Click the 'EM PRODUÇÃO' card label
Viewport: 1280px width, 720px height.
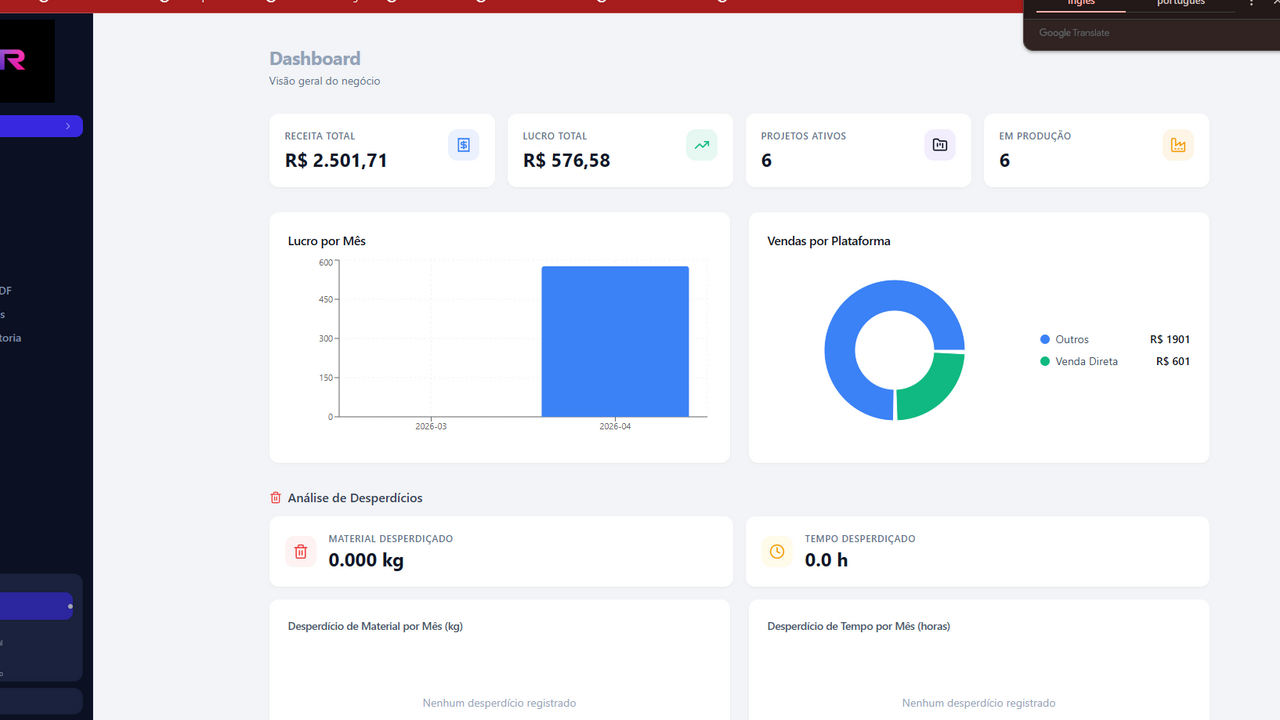point(1035,136)
